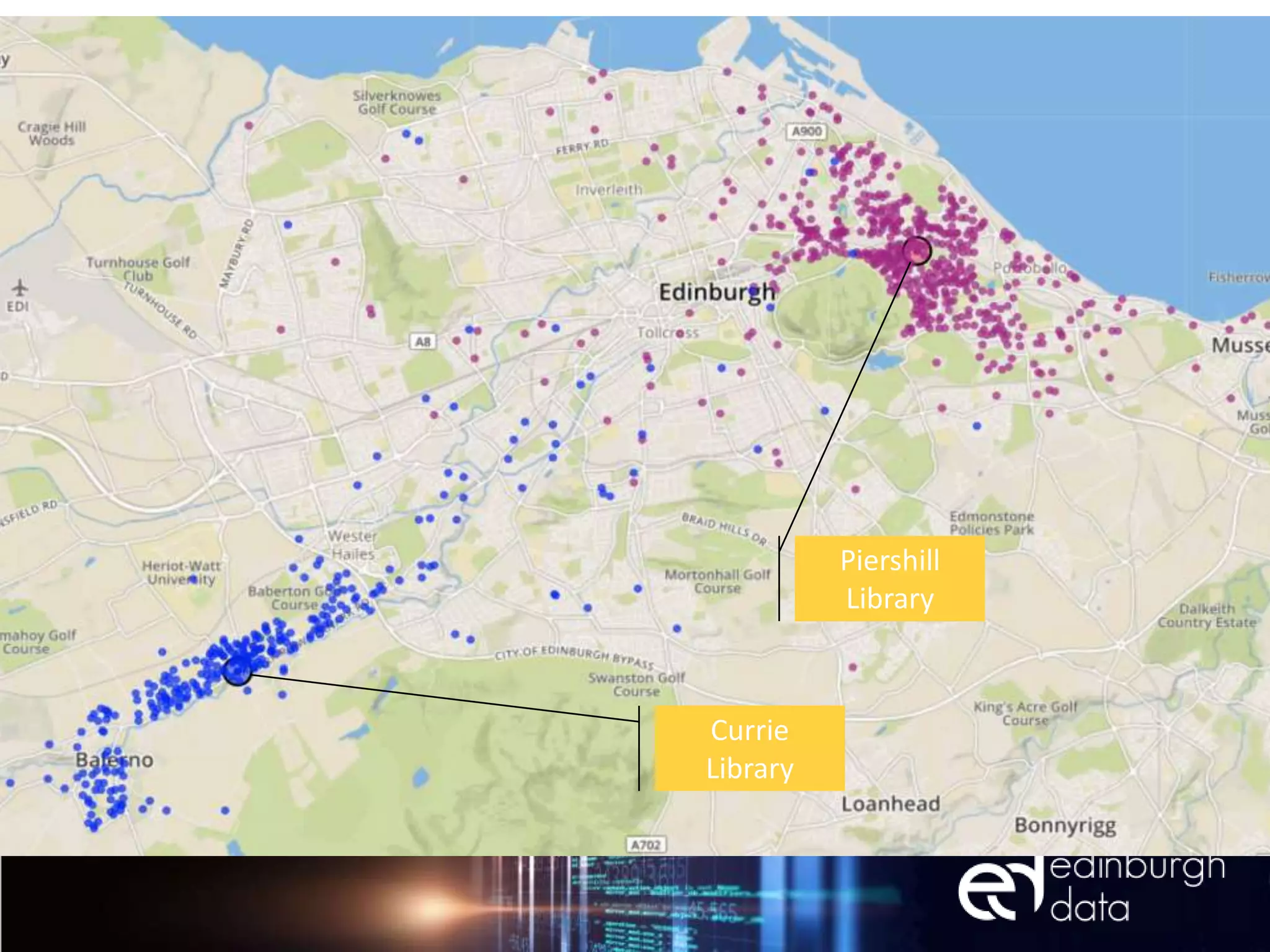
Task: Click the Balerno town label
Action: click(x=114, y=760)
